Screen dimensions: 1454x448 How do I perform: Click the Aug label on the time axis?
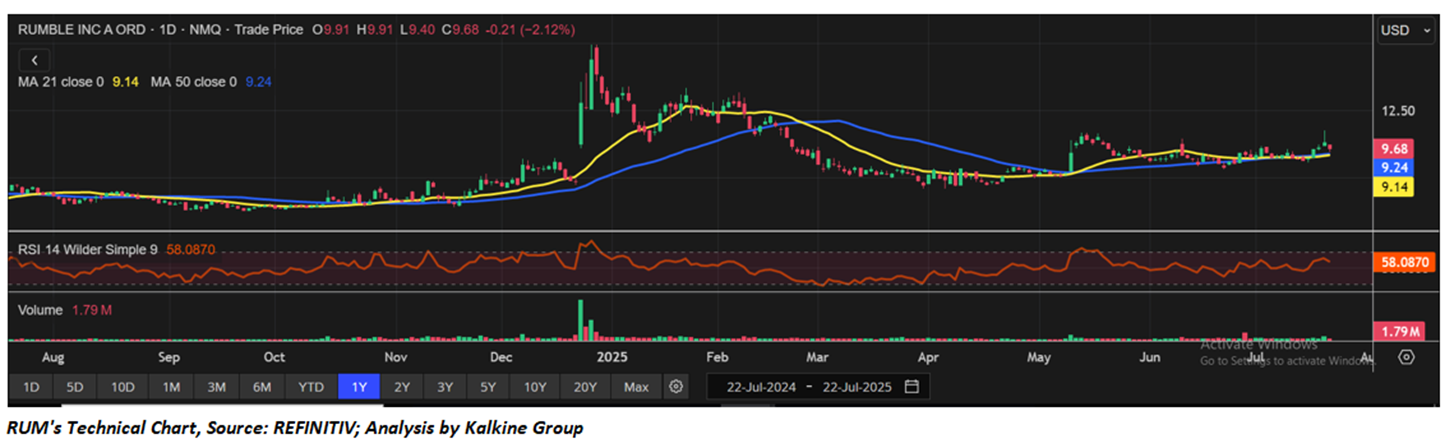(54, 358)
